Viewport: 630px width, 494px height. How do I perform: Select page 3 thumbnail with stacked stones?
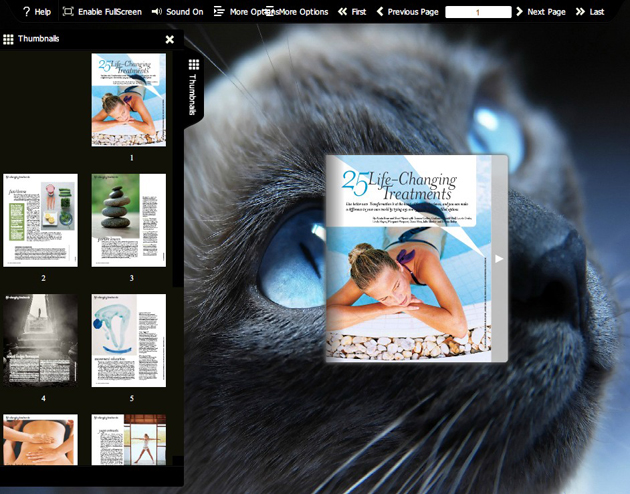coord(129,220)
